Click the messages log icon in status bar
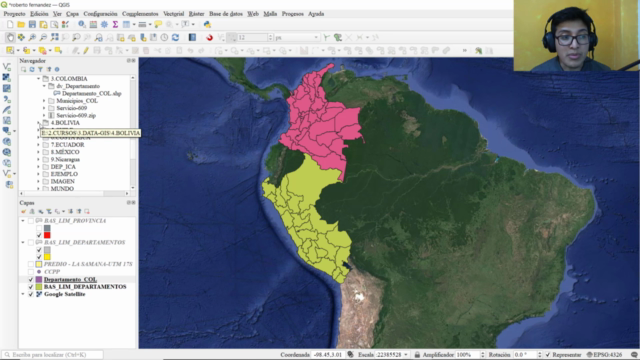This screenshot has height=360, width=640. [634, 355]
